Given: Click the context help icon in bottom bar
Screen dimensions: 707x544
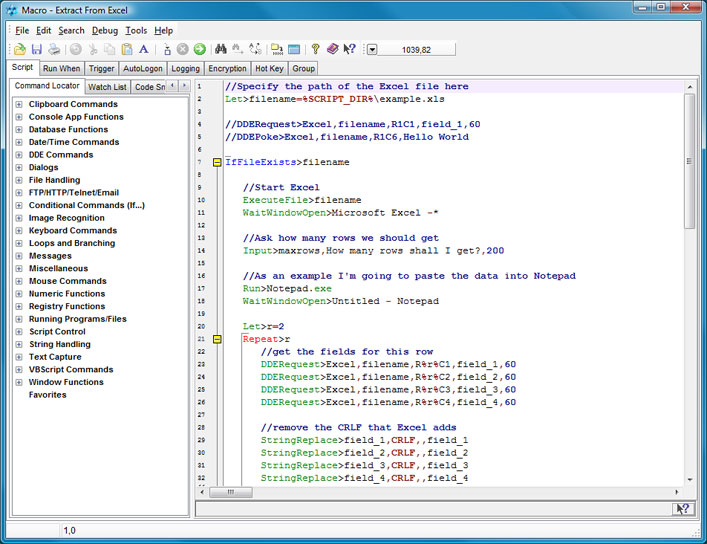Looking at the screenshot, I should tap(683, 509).
